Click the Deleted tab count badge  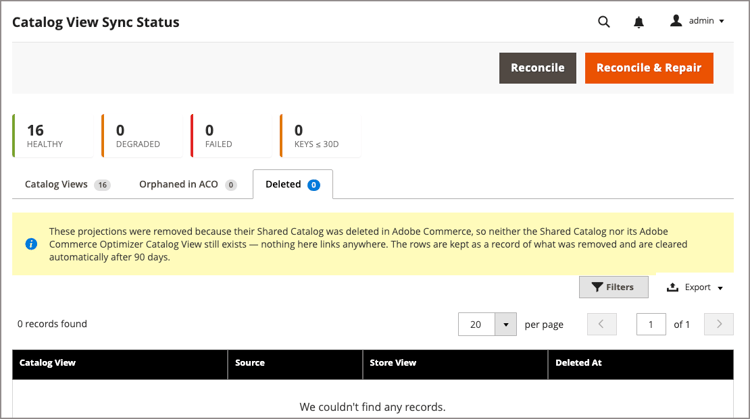tap(314, 185)
